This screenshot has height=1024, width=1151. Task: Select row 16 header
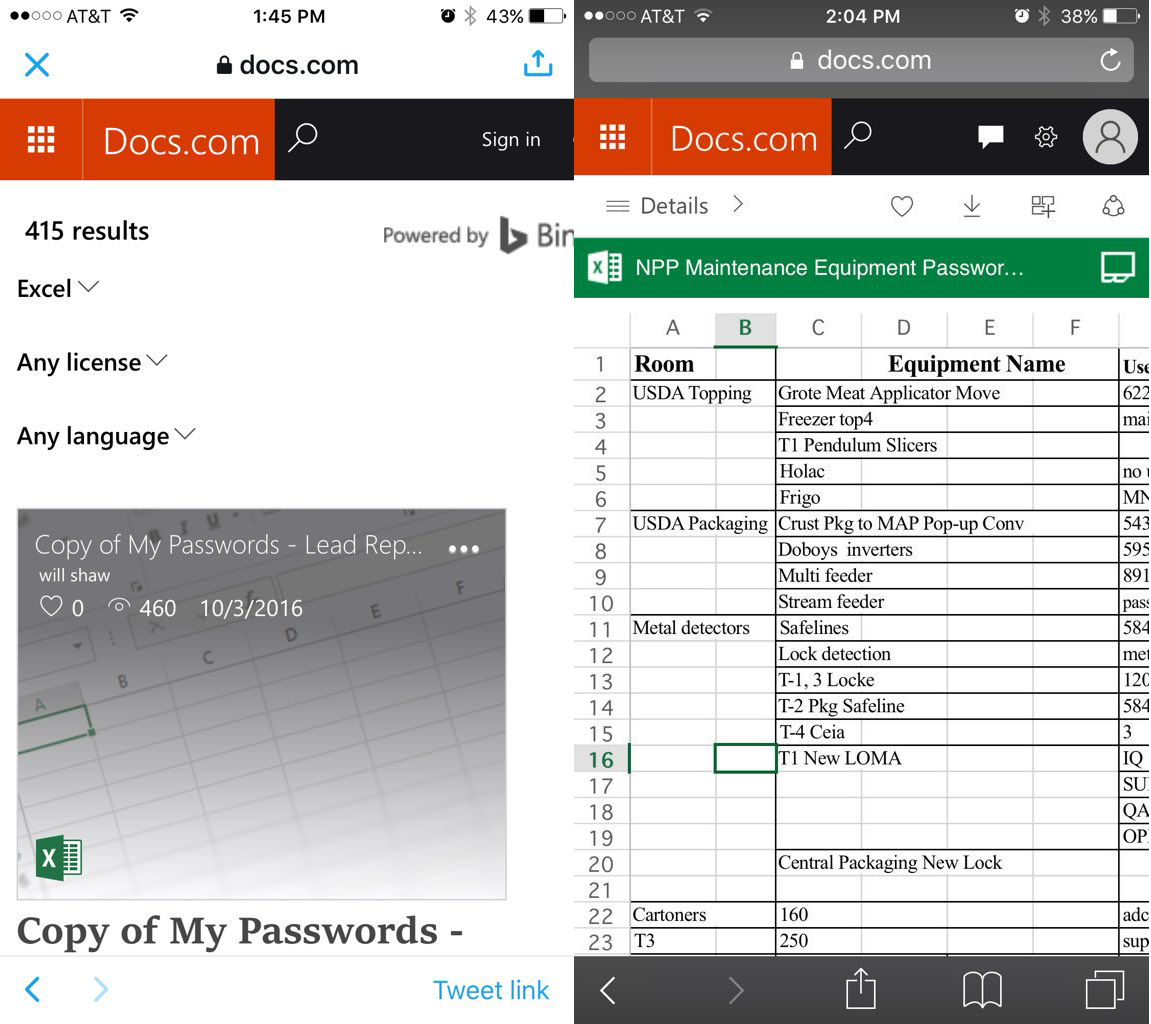[x=601, y=759]
